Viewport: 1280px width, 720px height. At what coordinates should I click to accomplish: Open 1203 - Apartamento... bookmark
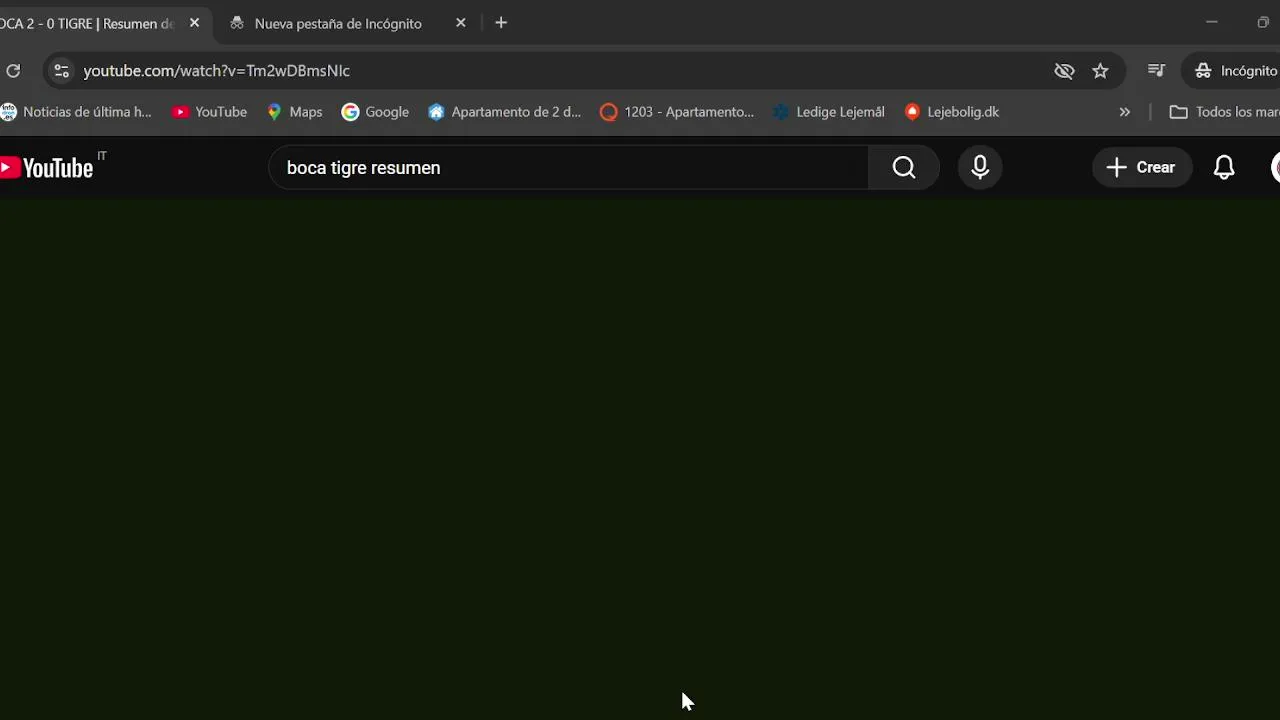click(677, 112)
